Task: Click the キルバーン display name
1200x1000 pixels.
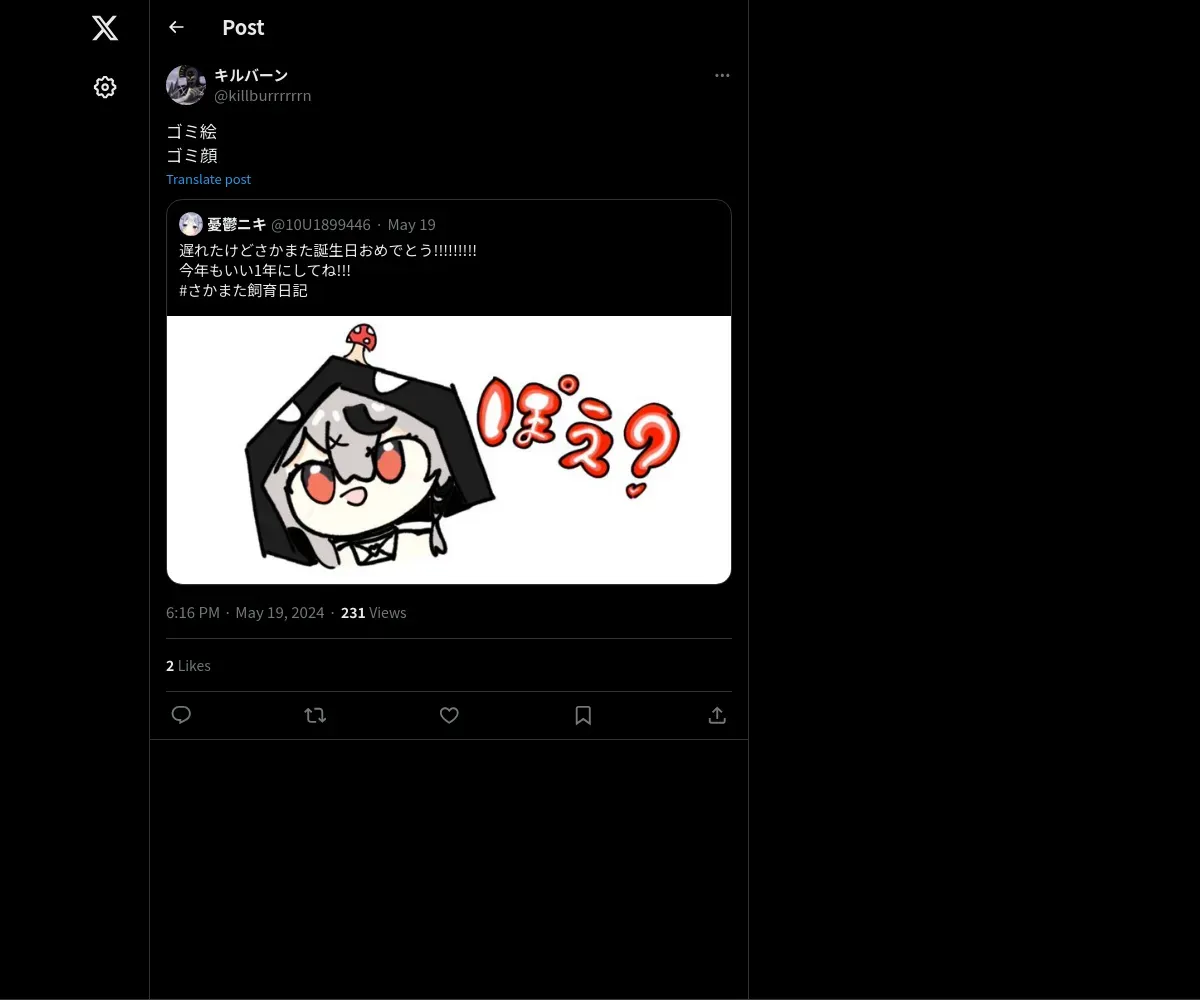Action: click(251, 75)
